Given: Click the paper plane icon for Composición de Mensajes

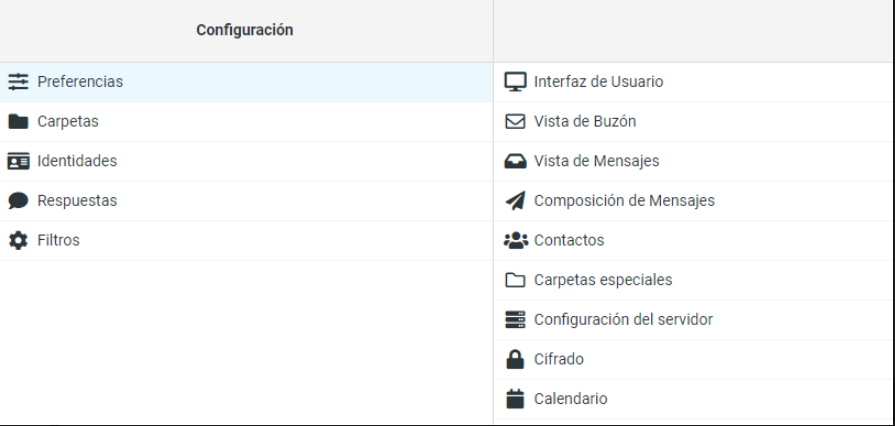Looking at the screenshot, I should (515, 200).
